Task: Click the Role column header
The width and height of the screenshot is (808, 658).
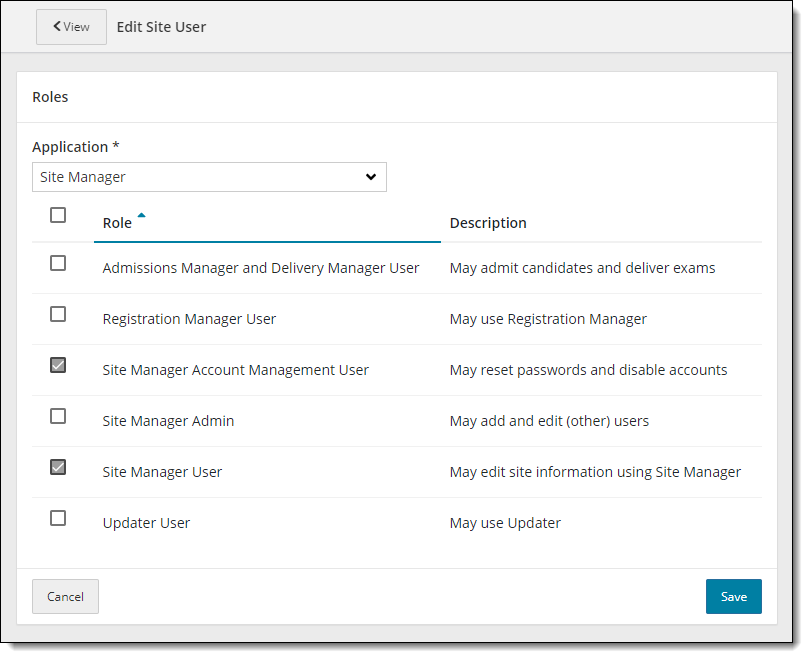Action: pos(115,223)
